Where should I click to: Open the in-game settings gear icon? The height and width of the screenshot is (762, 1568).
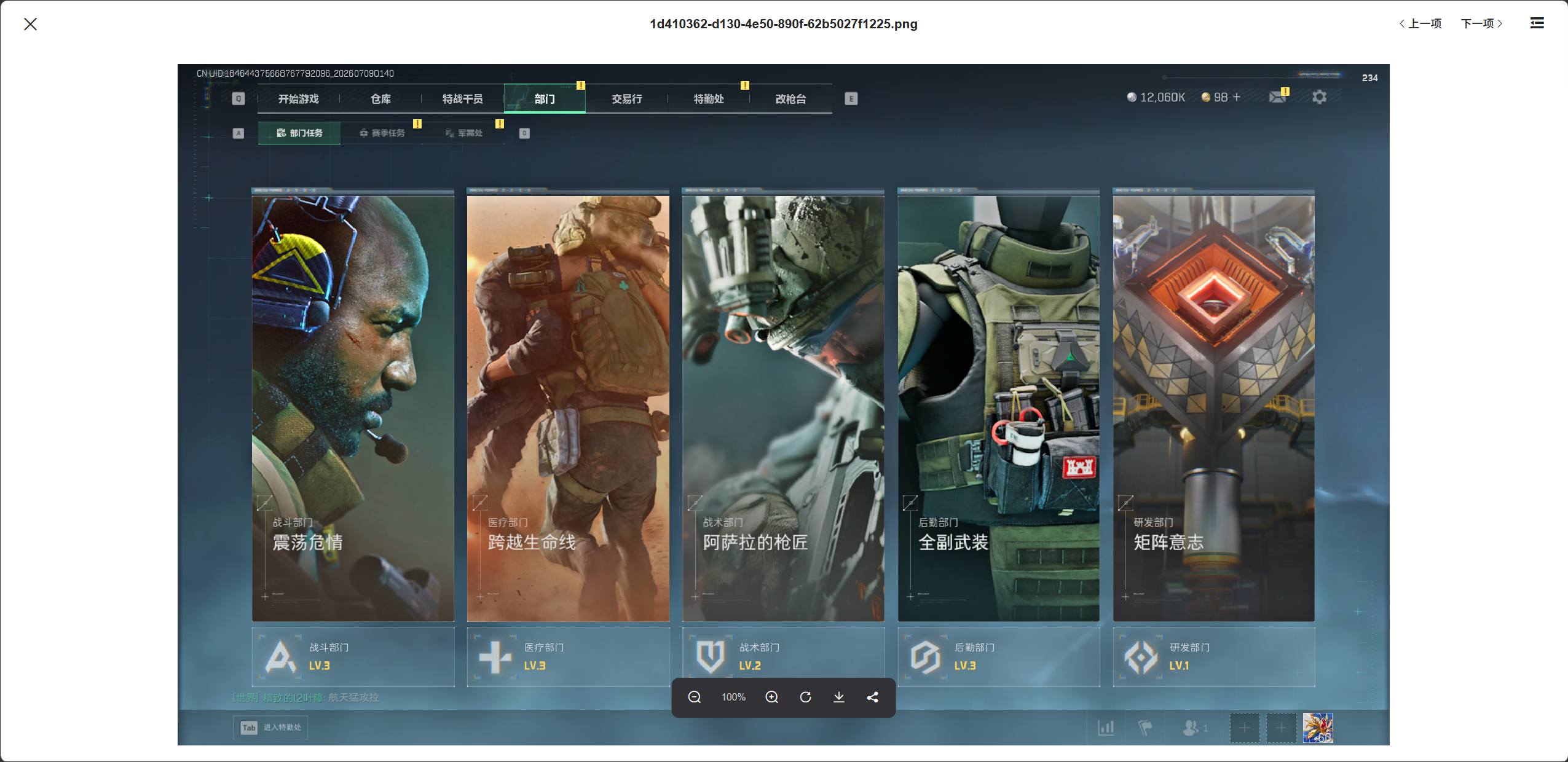(1319, 97)
